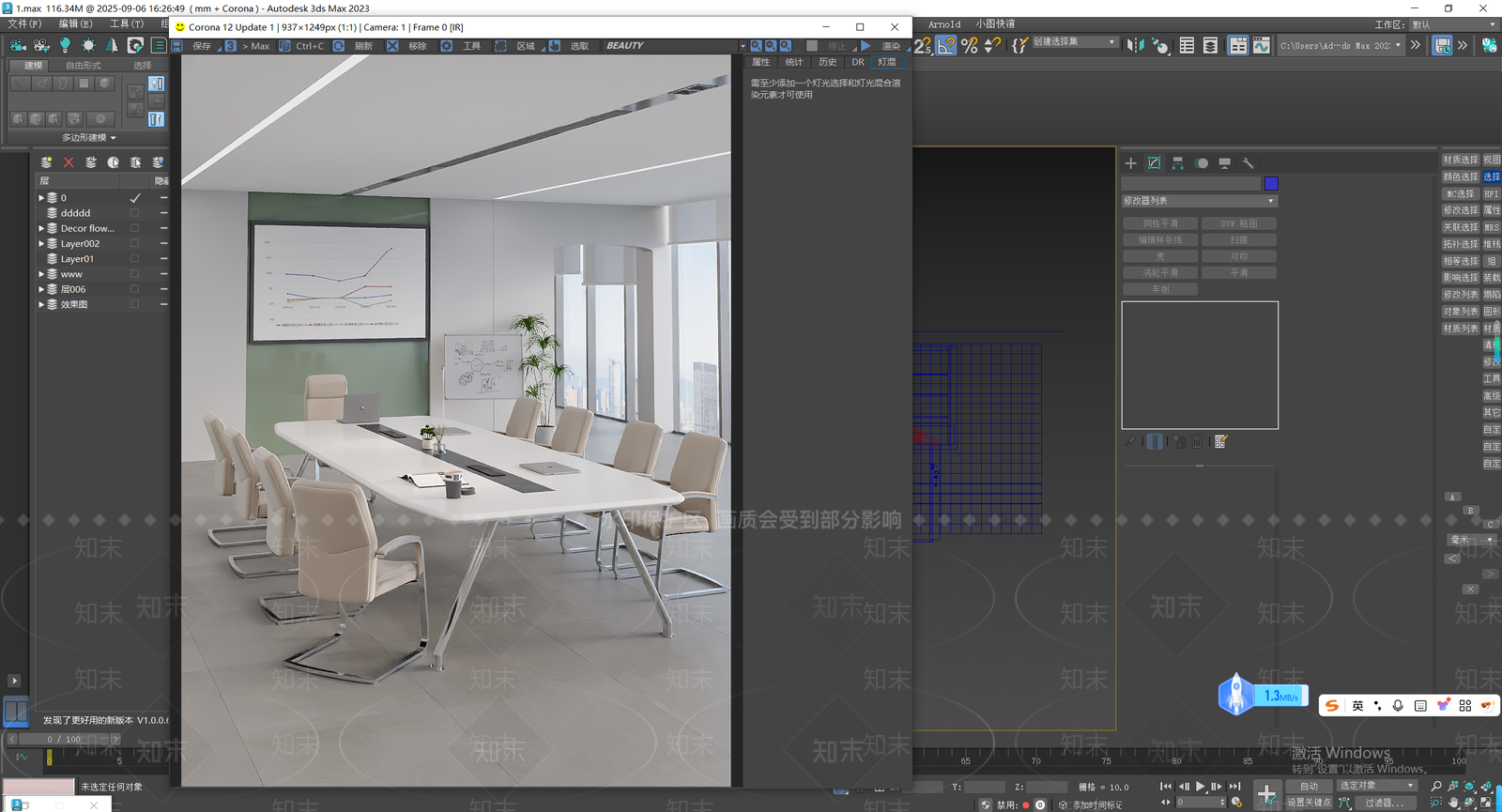The width and height of the screenshot is (1502, 812).
Task: Switch to the 统计 tab in the frame buffer
Action: [x=794, y=62]
